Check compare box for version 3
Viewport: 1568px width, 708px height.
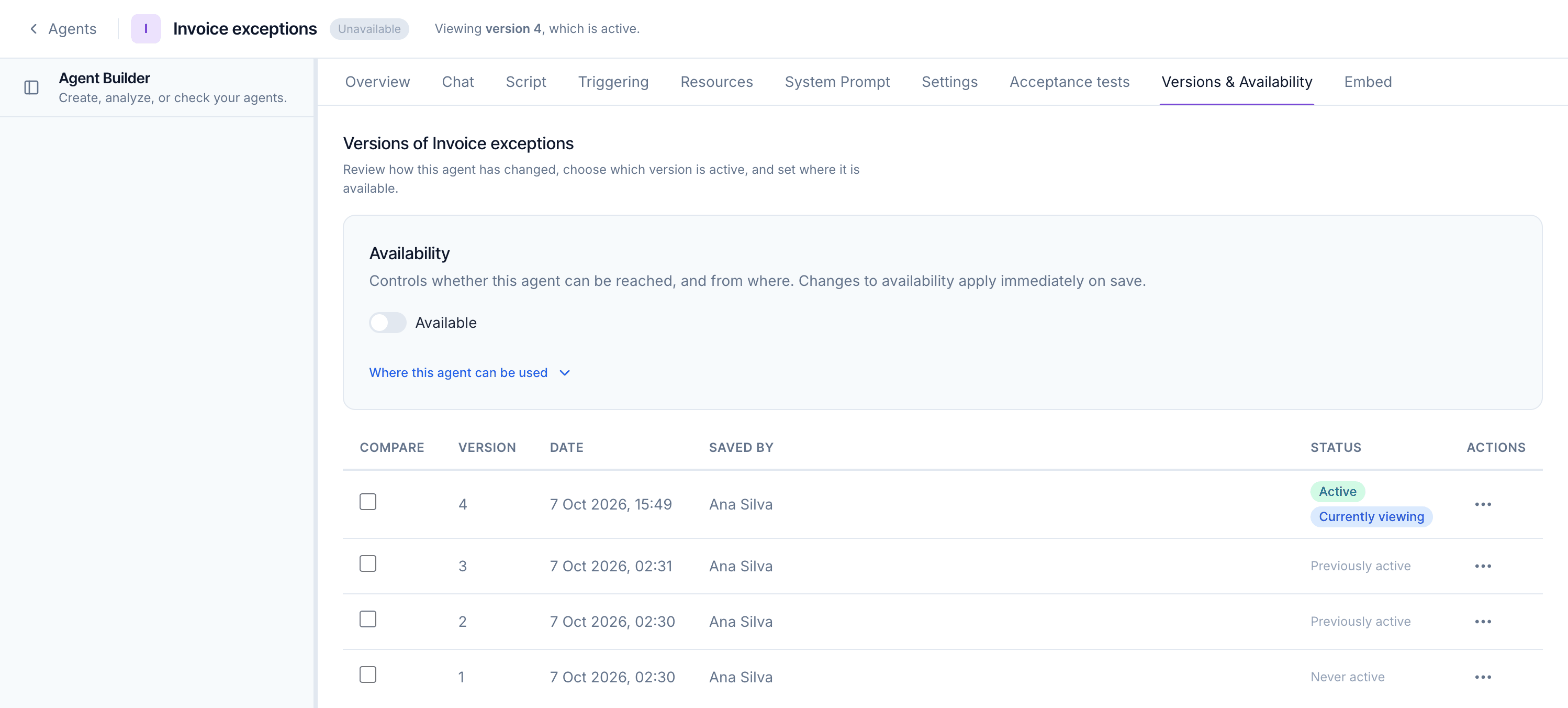click(368, 564)
